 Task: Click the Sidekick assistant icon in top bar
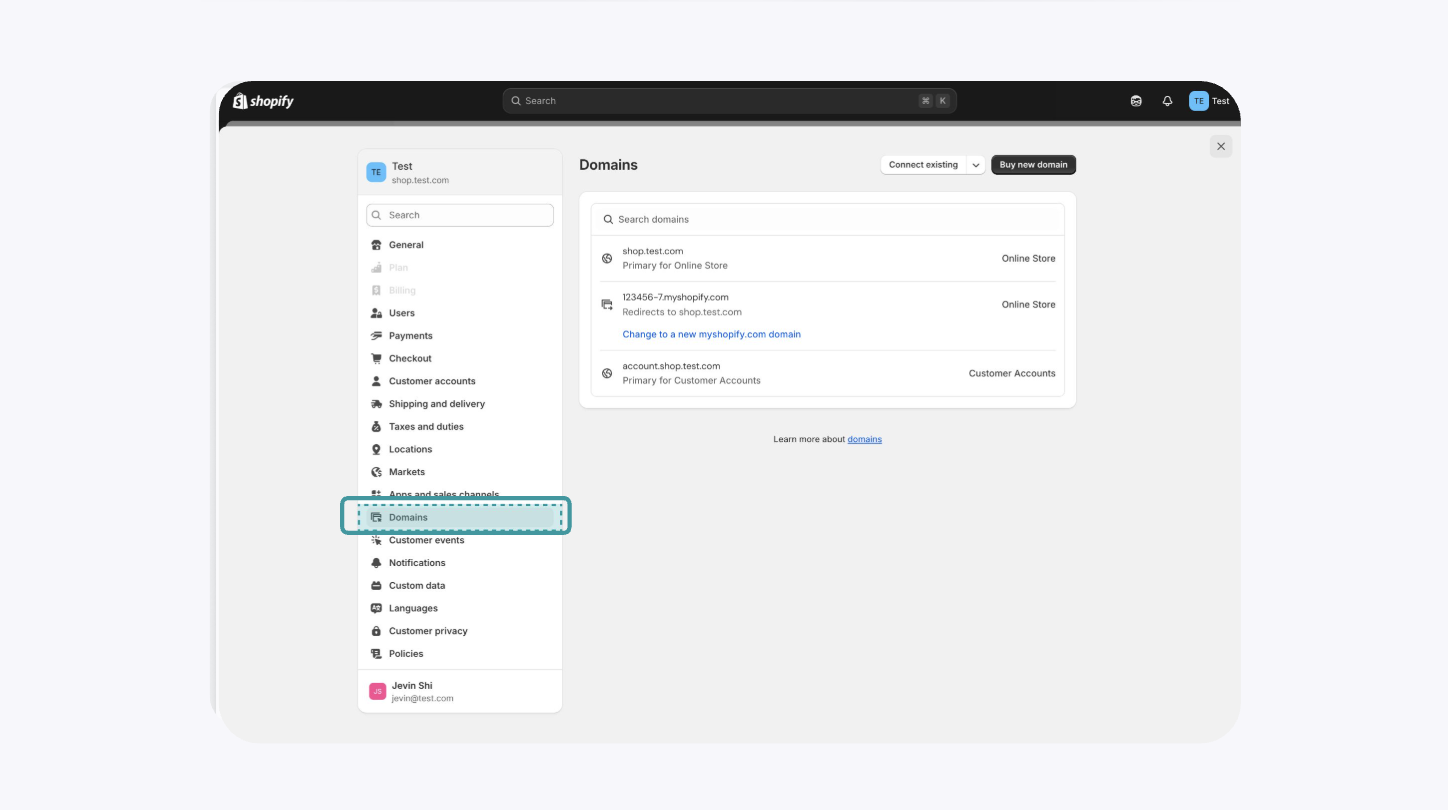pos(1136,101)
